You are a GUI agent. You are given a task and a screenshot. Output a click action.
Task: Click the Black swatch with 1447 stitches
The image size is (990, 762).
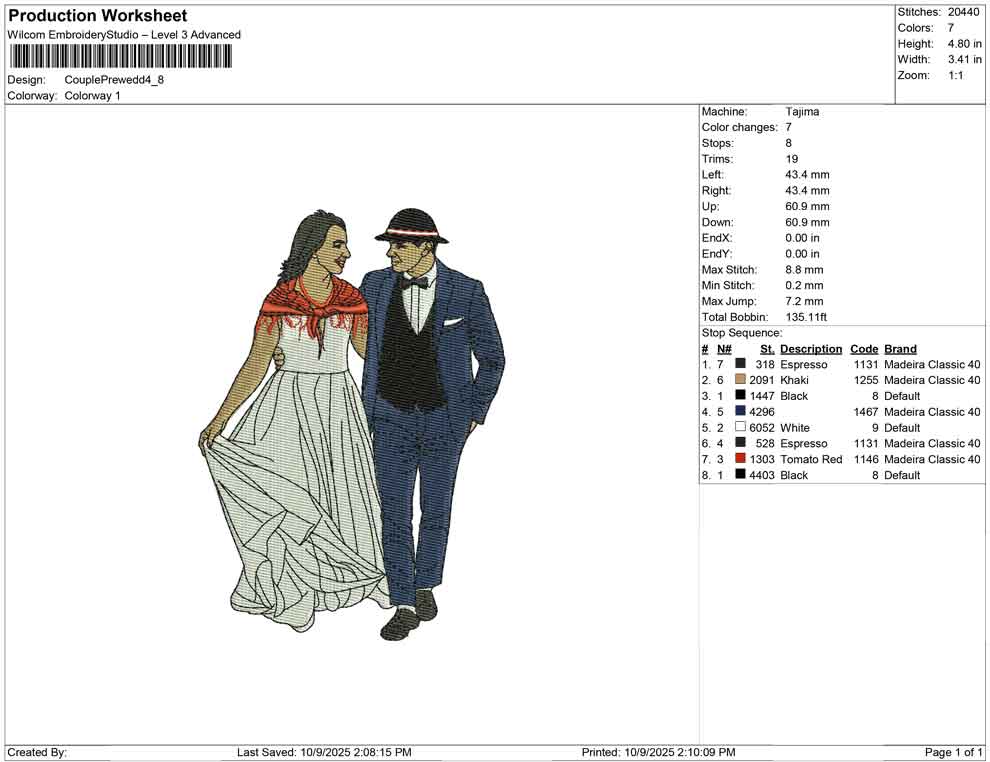740,396
